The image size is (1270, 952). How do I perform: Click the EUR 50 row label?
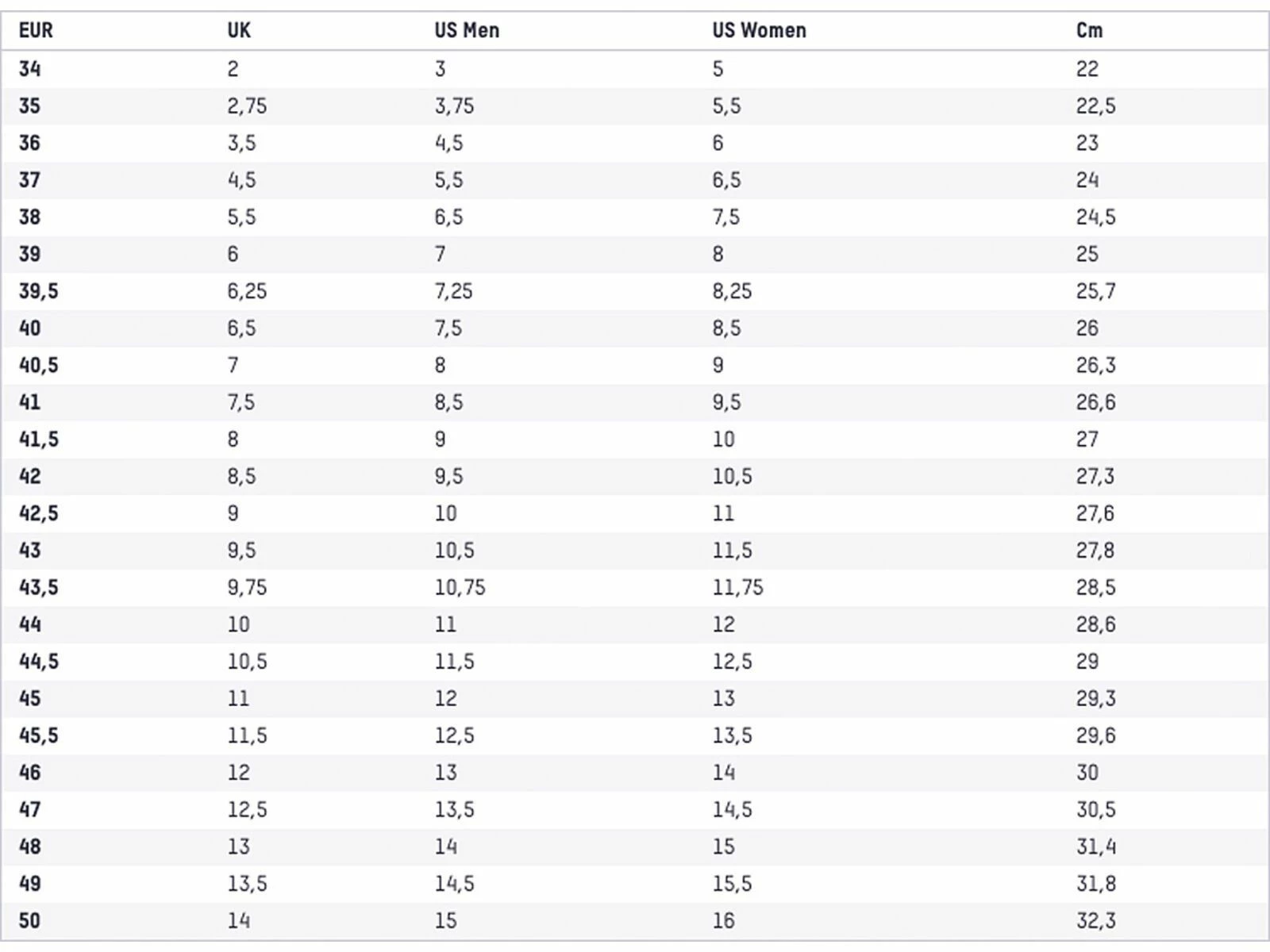point(30,921)
